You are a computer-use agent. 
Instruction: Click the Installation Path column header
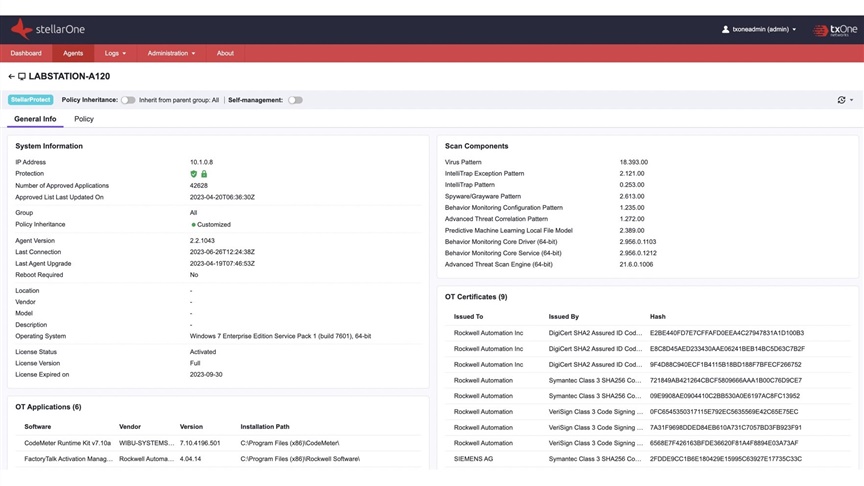(x=264, y=427)
